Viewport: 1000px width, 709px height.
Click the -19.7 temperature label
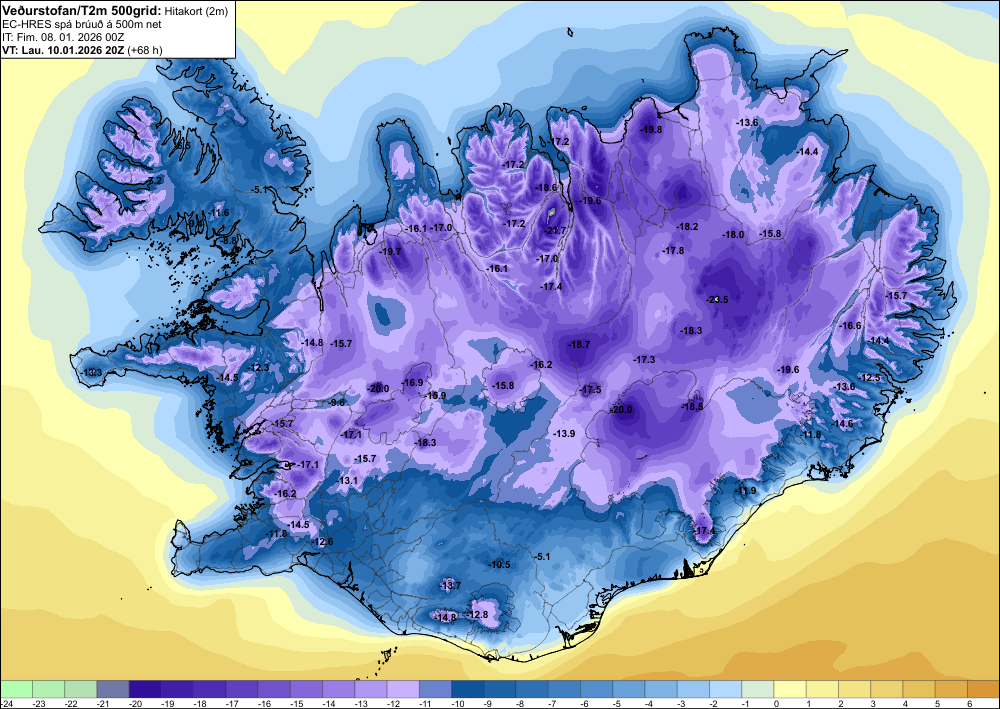390,252
